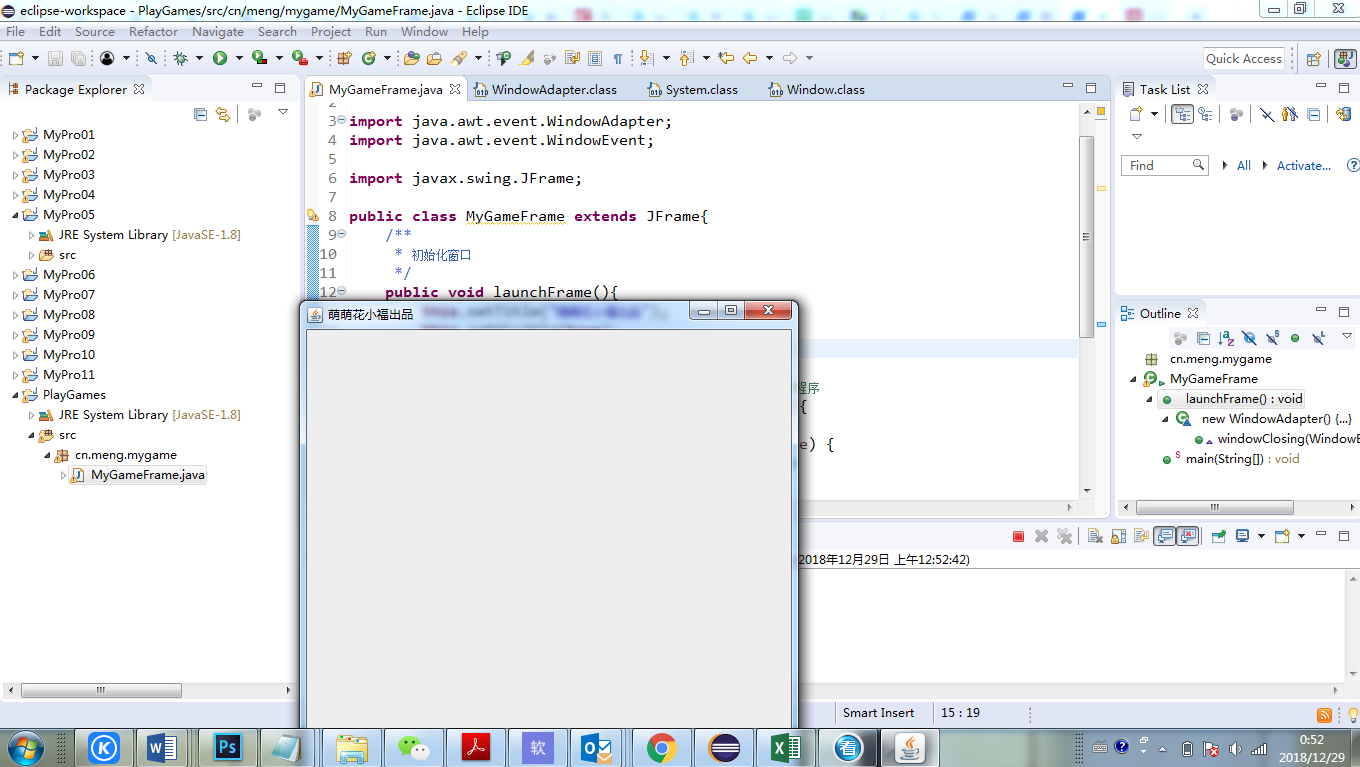Click the Save toolbar icon

(x=55, y=58)
